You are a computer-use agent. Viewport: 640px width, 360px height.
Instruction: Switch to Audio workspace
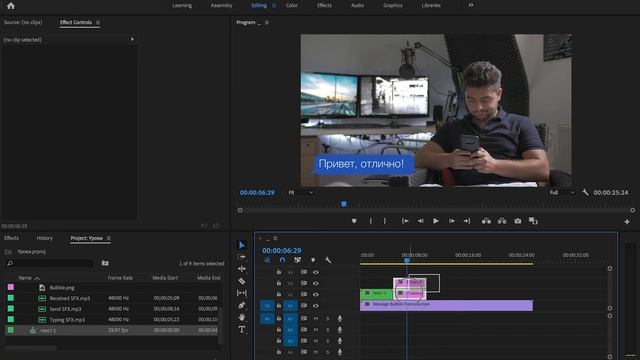coord(358,5)
